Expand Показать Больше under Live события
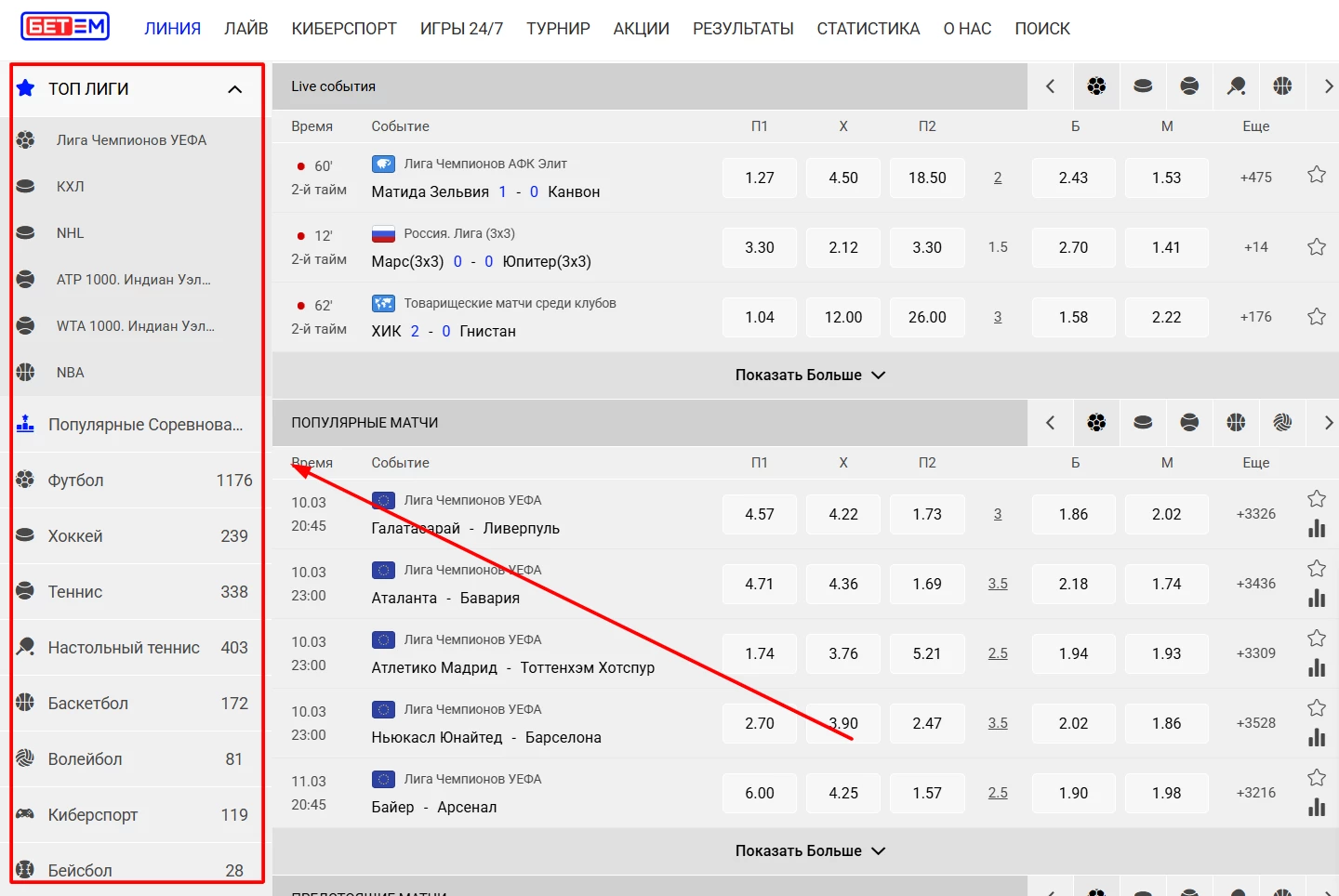Viewport: 1339px width, 896px height. coord(809,376)
